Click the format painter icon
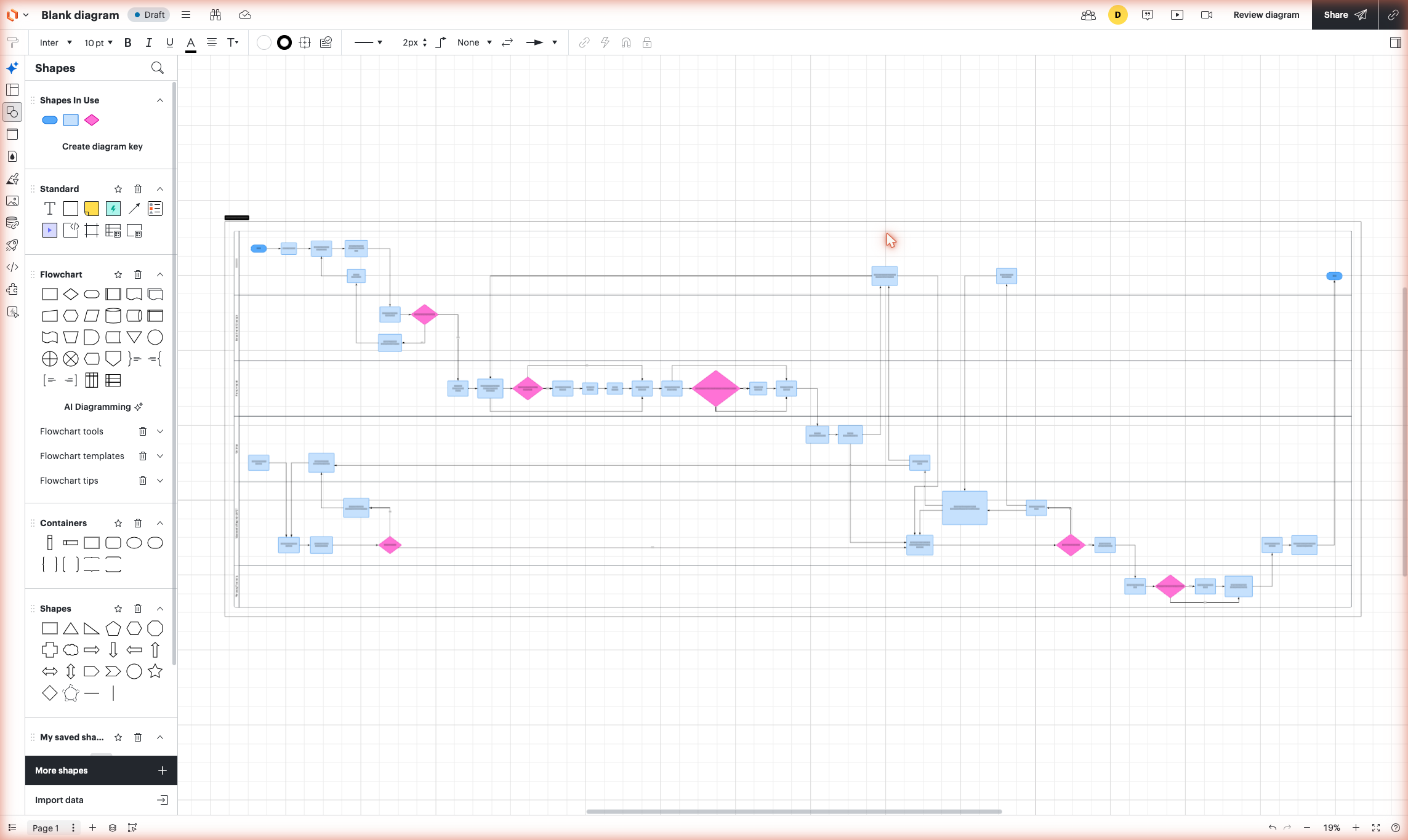This screenshot has width=1408, height=840. [12, 42]
